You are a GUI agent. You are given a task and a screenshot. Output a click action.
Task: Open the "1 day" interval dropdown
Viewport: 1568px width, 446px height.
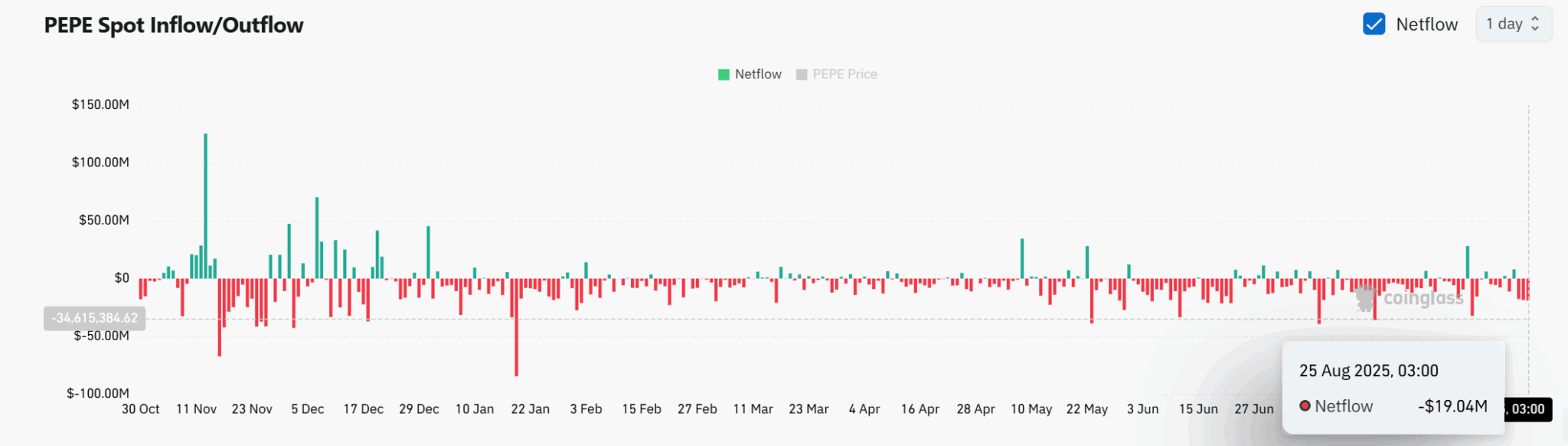pyautogui.click(x=1513, y=25)
